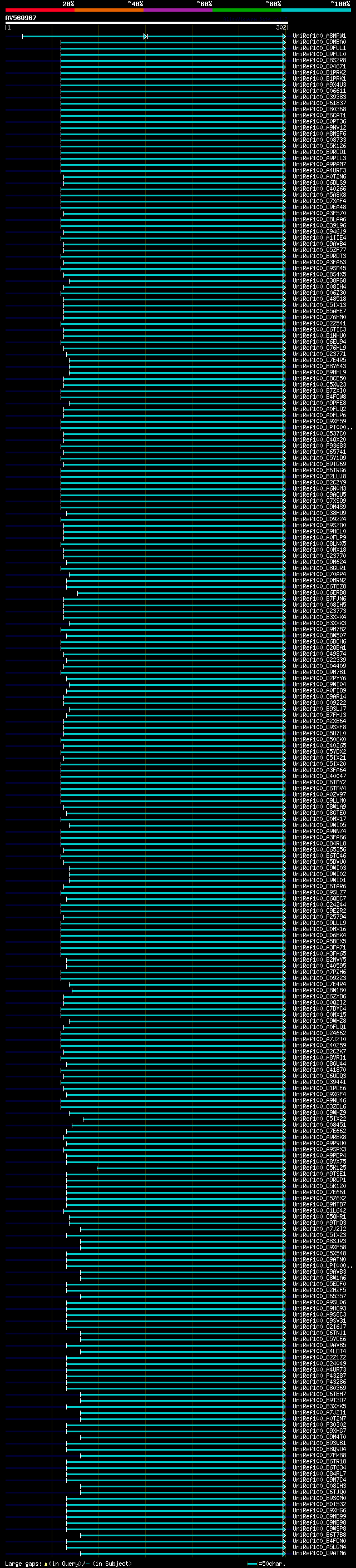Select the UniRef100_Q8VX75 label
The image size is (356, 1568).
319,1161
